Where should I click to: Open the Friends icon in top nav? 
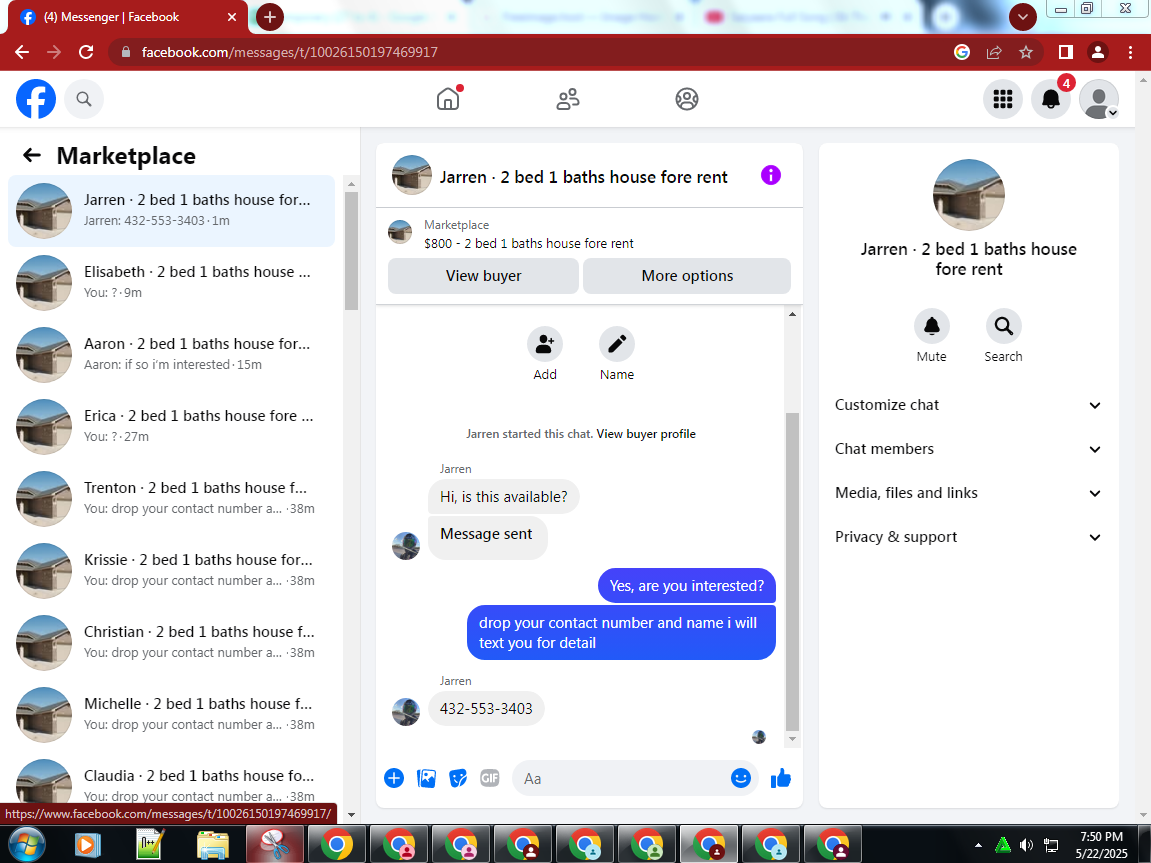click(x=567, y=99)
